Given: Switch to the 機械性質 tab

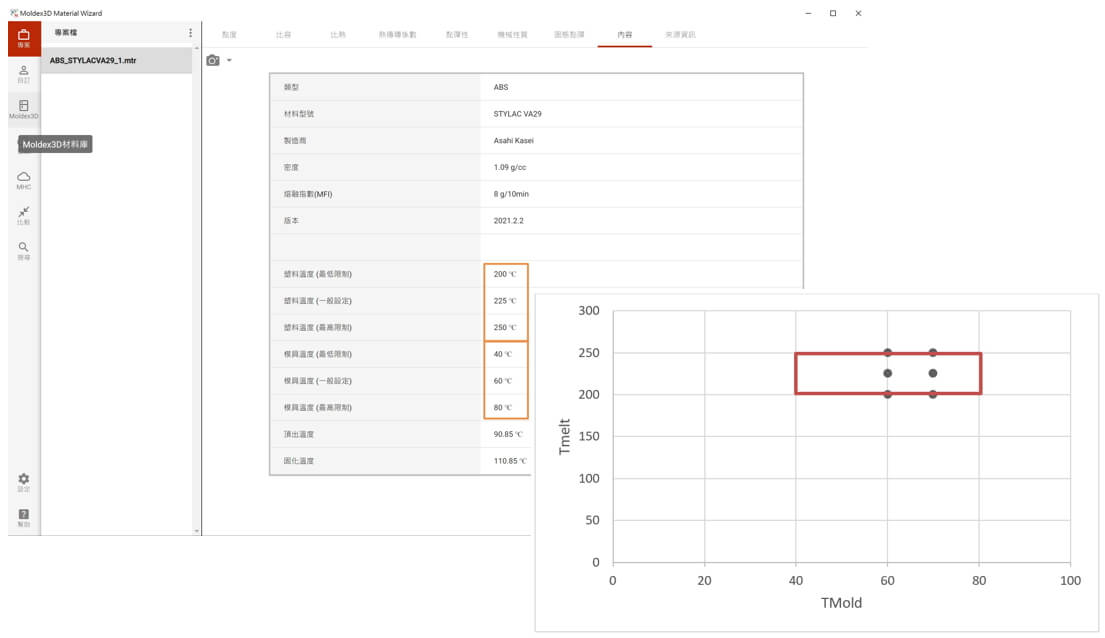Looking at the screenshot, I should pyautogui.click(x=512, y=35).
